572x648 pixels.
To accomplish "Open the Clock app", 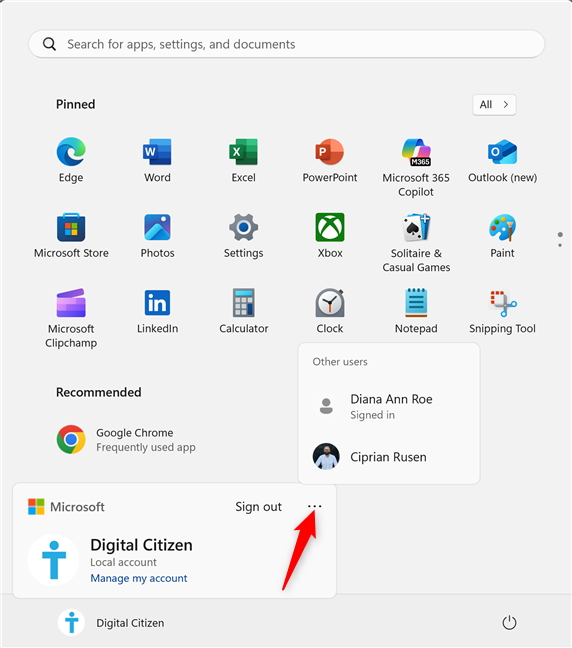I will (x=330, y=311).
